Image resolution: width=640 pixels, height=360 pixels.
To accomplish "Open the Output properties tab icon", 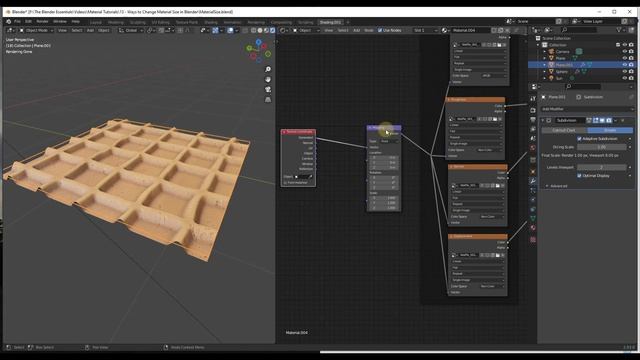I will click(533, 120).
